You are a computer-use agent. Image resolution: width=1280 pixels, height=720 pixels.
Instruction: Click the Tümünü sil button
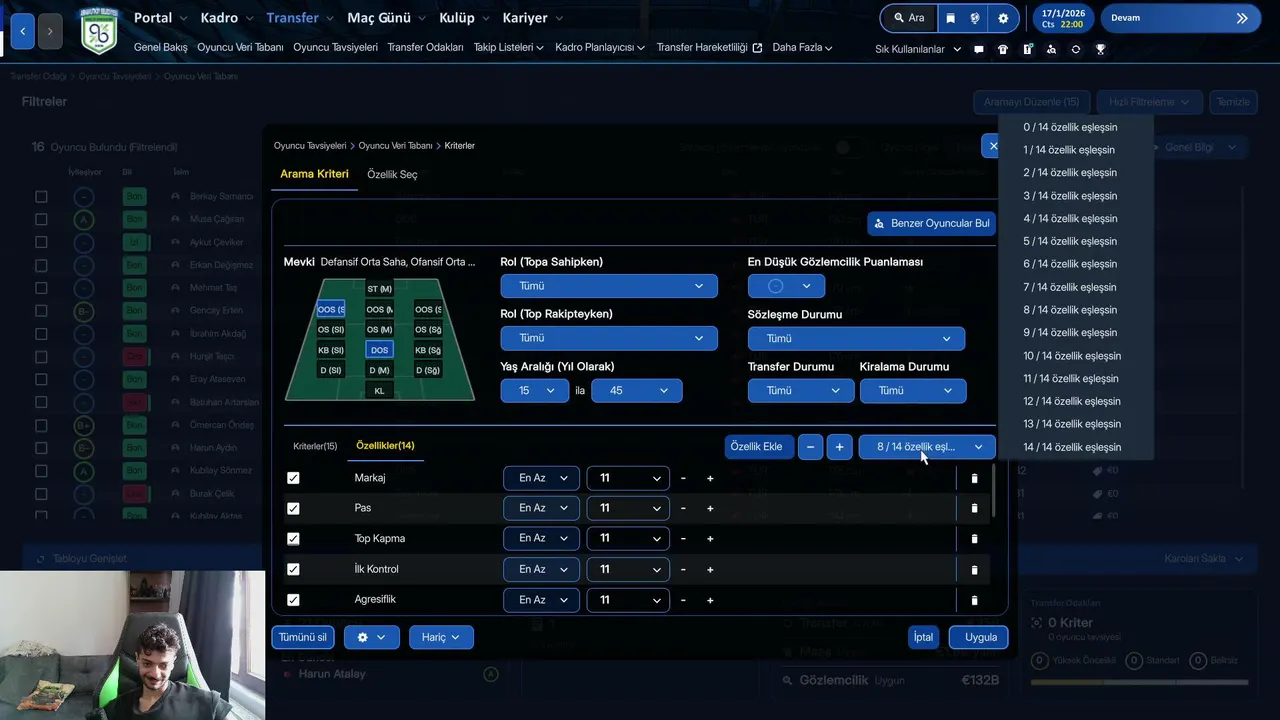point(303,637)
